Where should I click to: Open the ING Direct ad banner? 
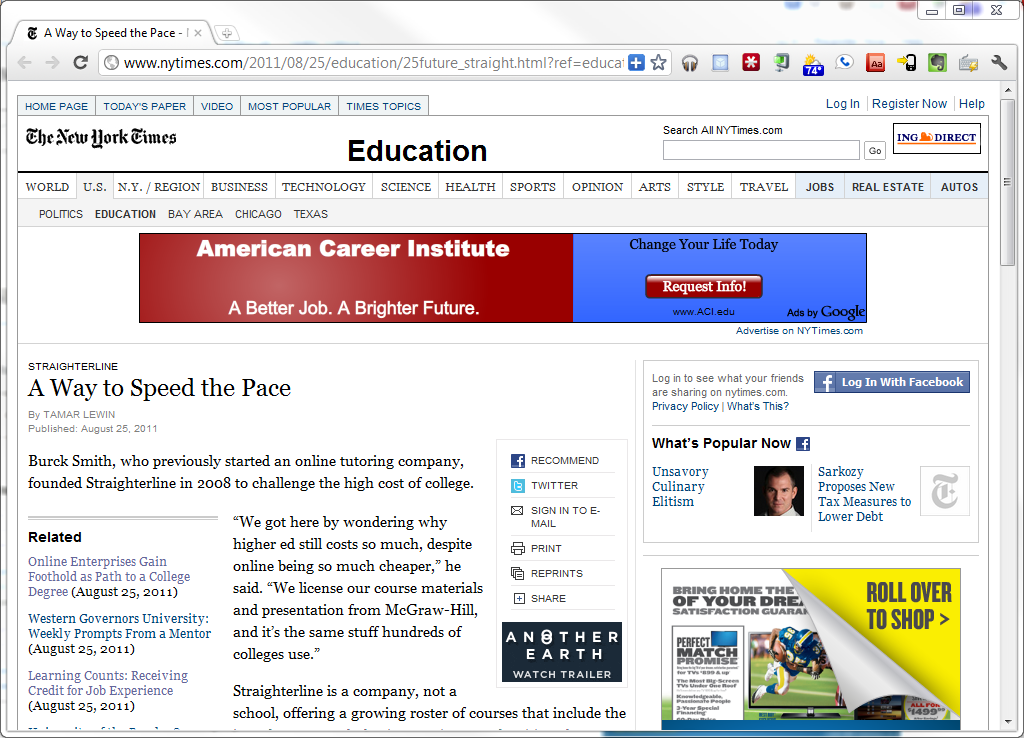(936, 138)
